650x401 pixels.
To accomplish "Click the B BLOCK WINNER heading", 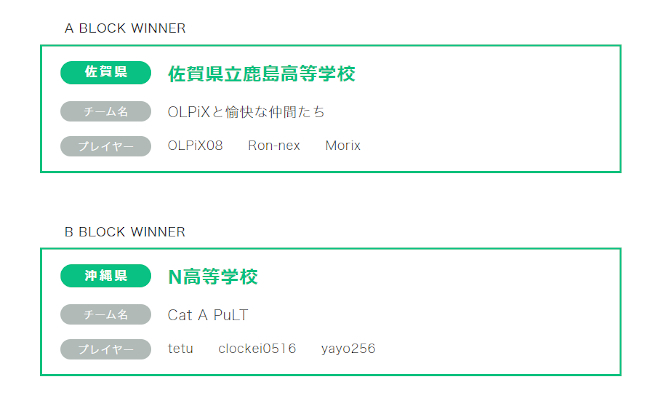I will coord(125,232).
